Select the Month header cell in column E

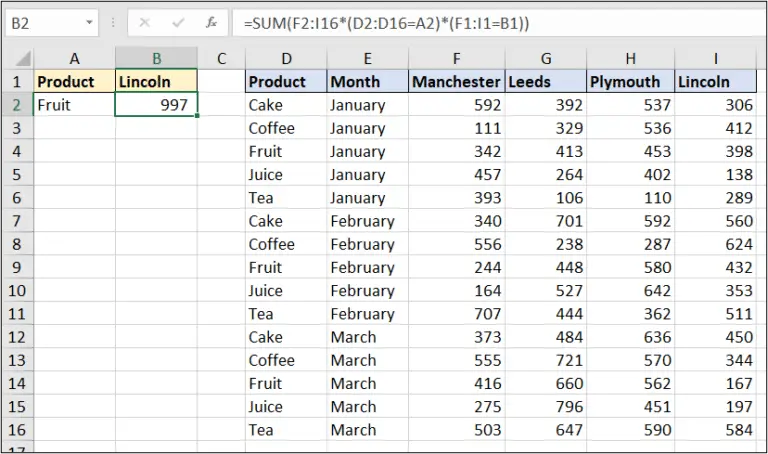click(x=367, y=82)
